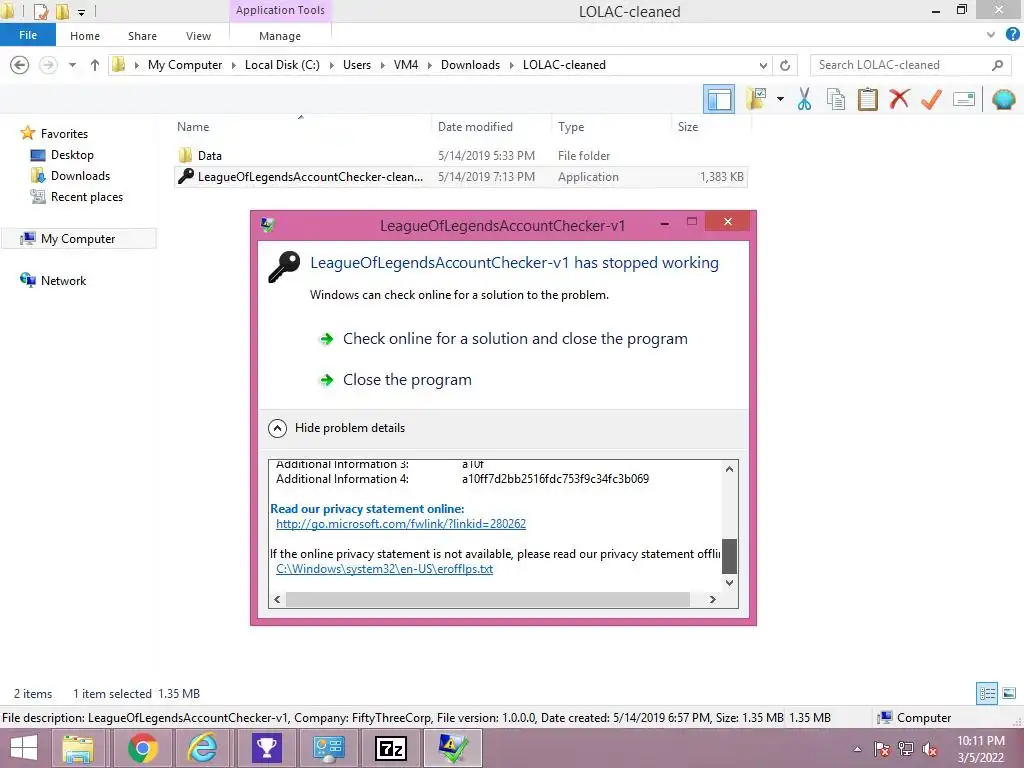The height and width of the screenshot is (768, 1024).
Task: Collapse with Hide problem details chevron
Action: (278, 428)
